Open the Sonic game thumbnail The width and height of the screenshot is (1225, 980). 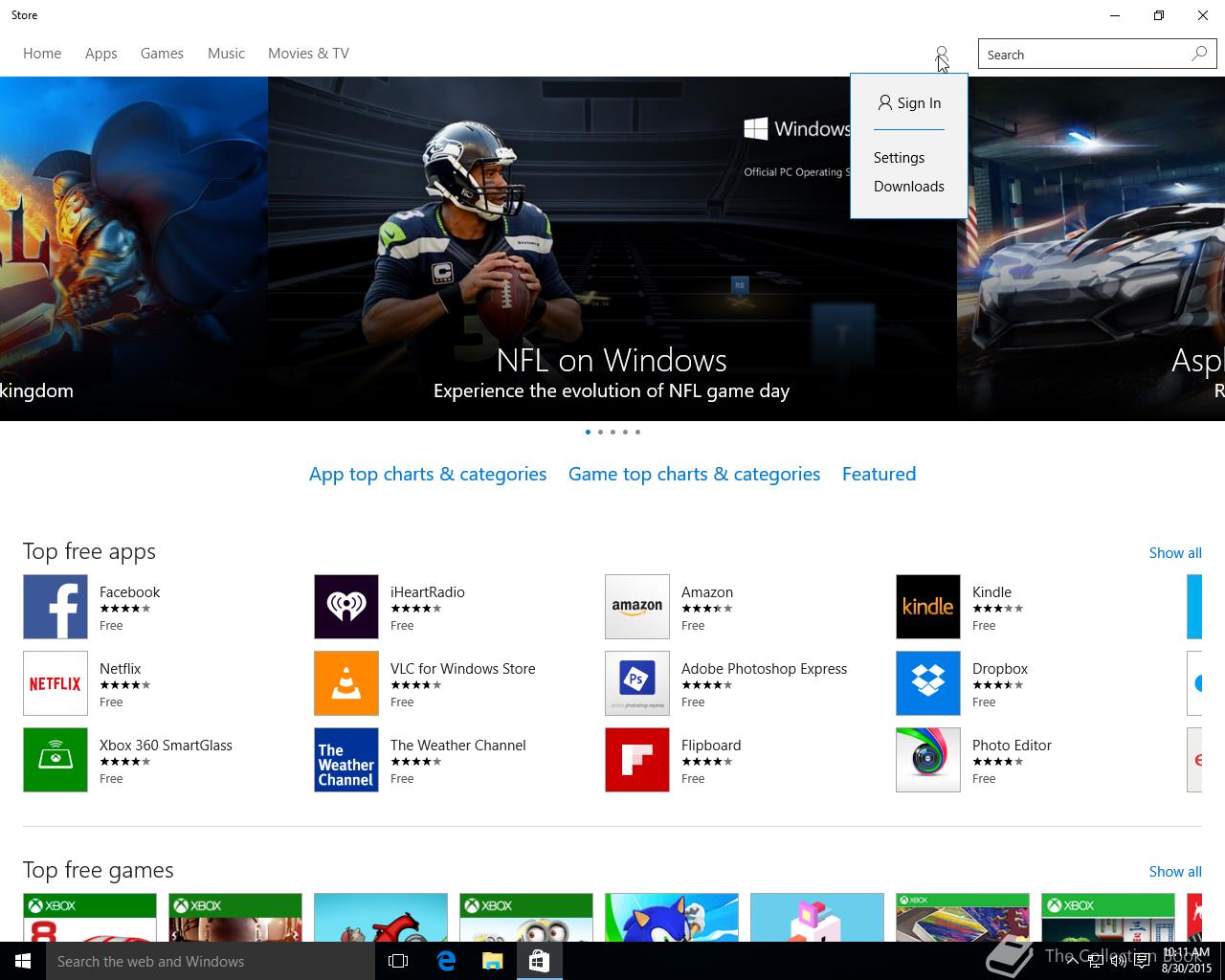click(672, 918)
